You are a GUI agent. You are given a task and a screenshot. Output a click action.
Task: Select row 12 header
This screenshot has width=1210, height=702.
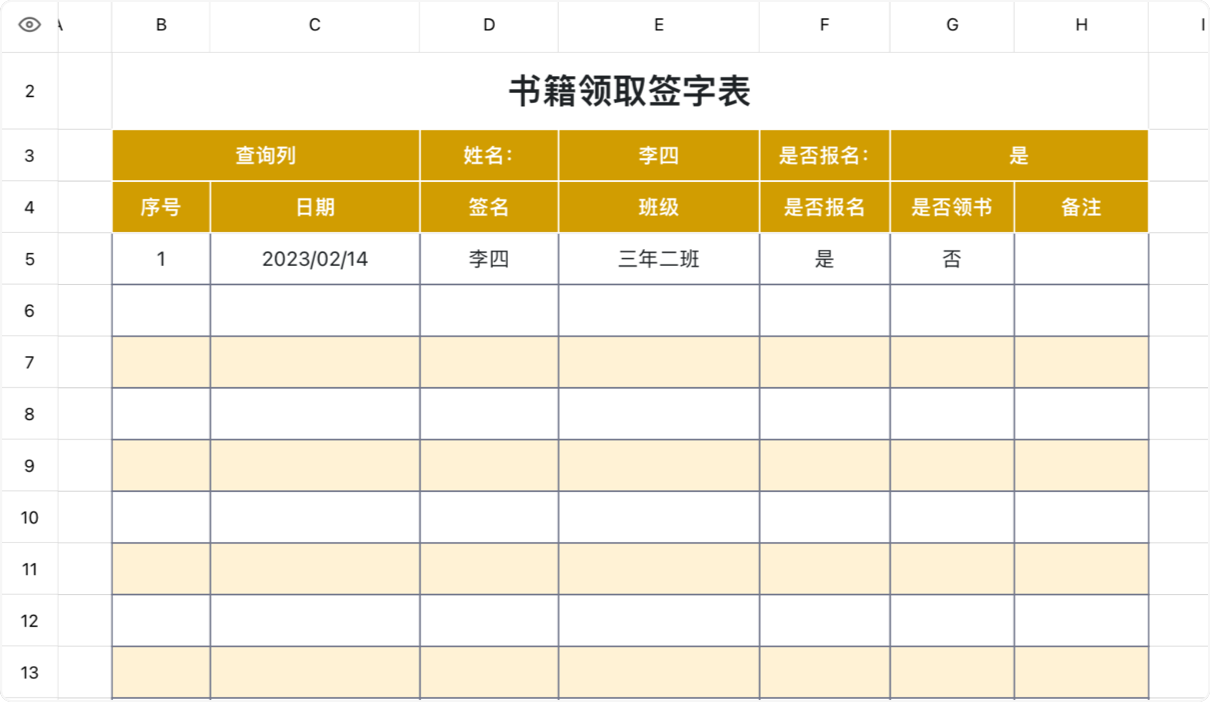29,621
